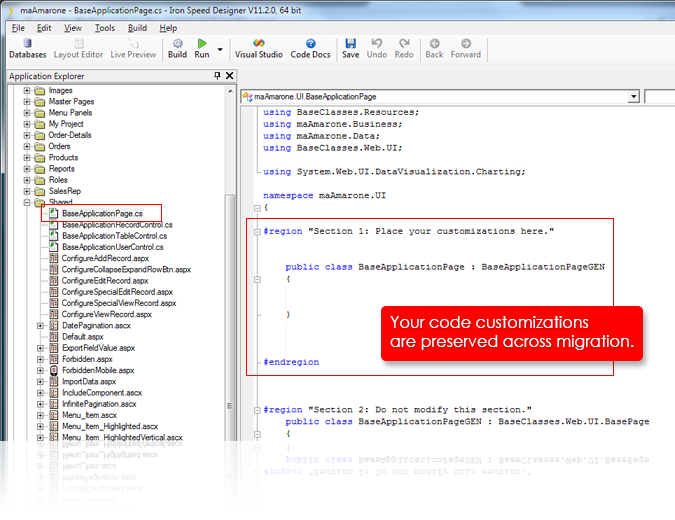675x520 pixels.
Task: Open ConfigureSpecialViewRecord.aspx
Action: tap(119, 303)
